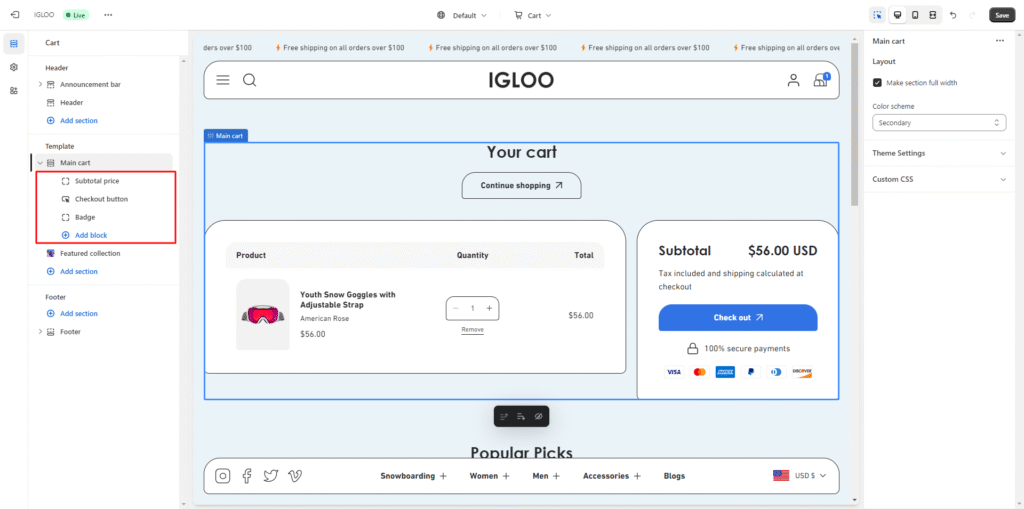This screenshot has width=1024, height=509.
Task: Hide section using floating toolbar eye icon
Action: click(538, 416)
